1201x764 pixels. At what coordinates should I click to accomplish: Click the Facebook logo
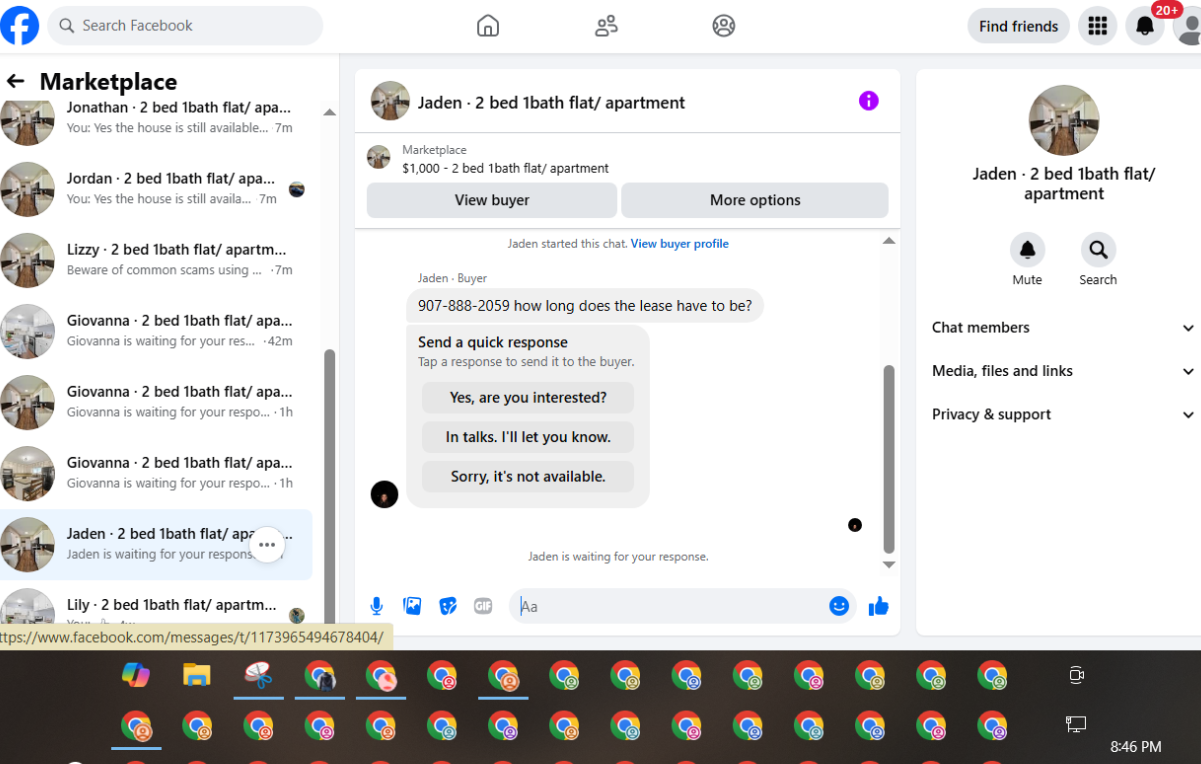19,25
